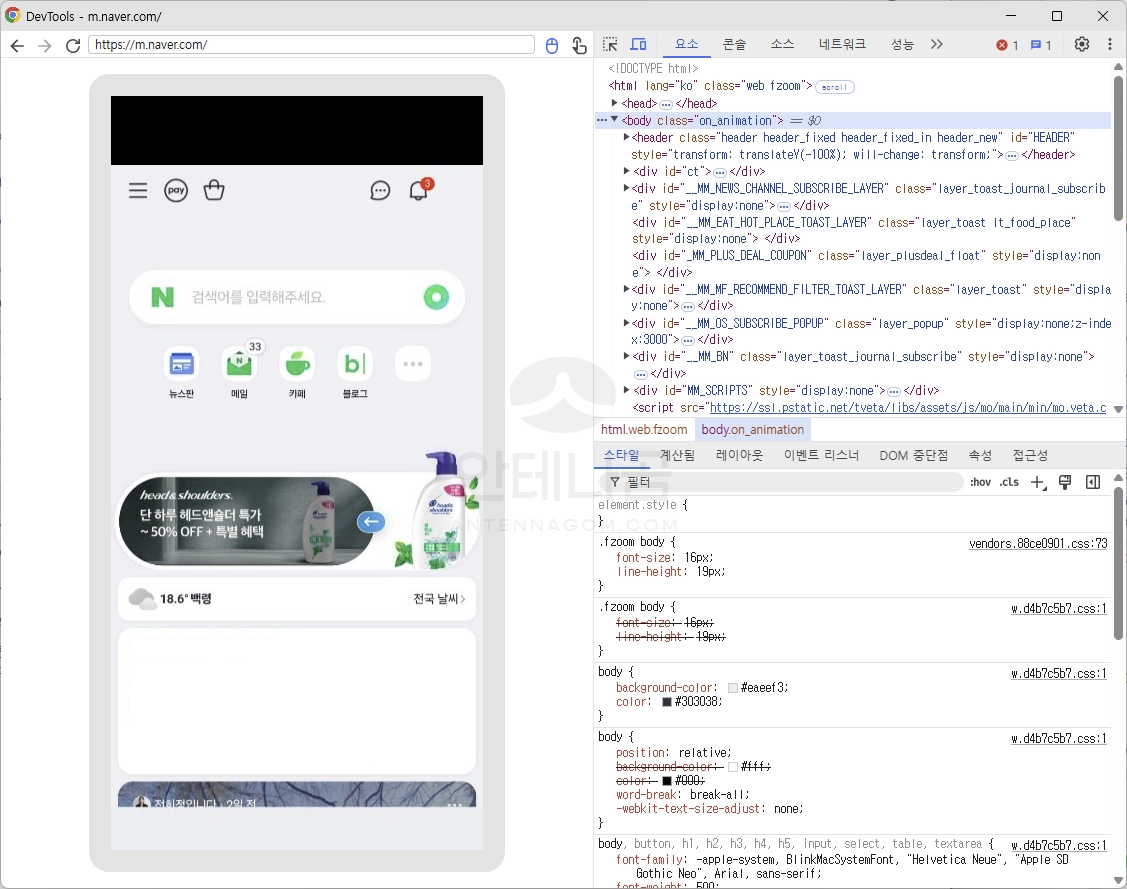Viewport: 1127px width, 889px height.
Task: Open the 이벤트 리스너 subtab
Action: click(x=821, y=455)
